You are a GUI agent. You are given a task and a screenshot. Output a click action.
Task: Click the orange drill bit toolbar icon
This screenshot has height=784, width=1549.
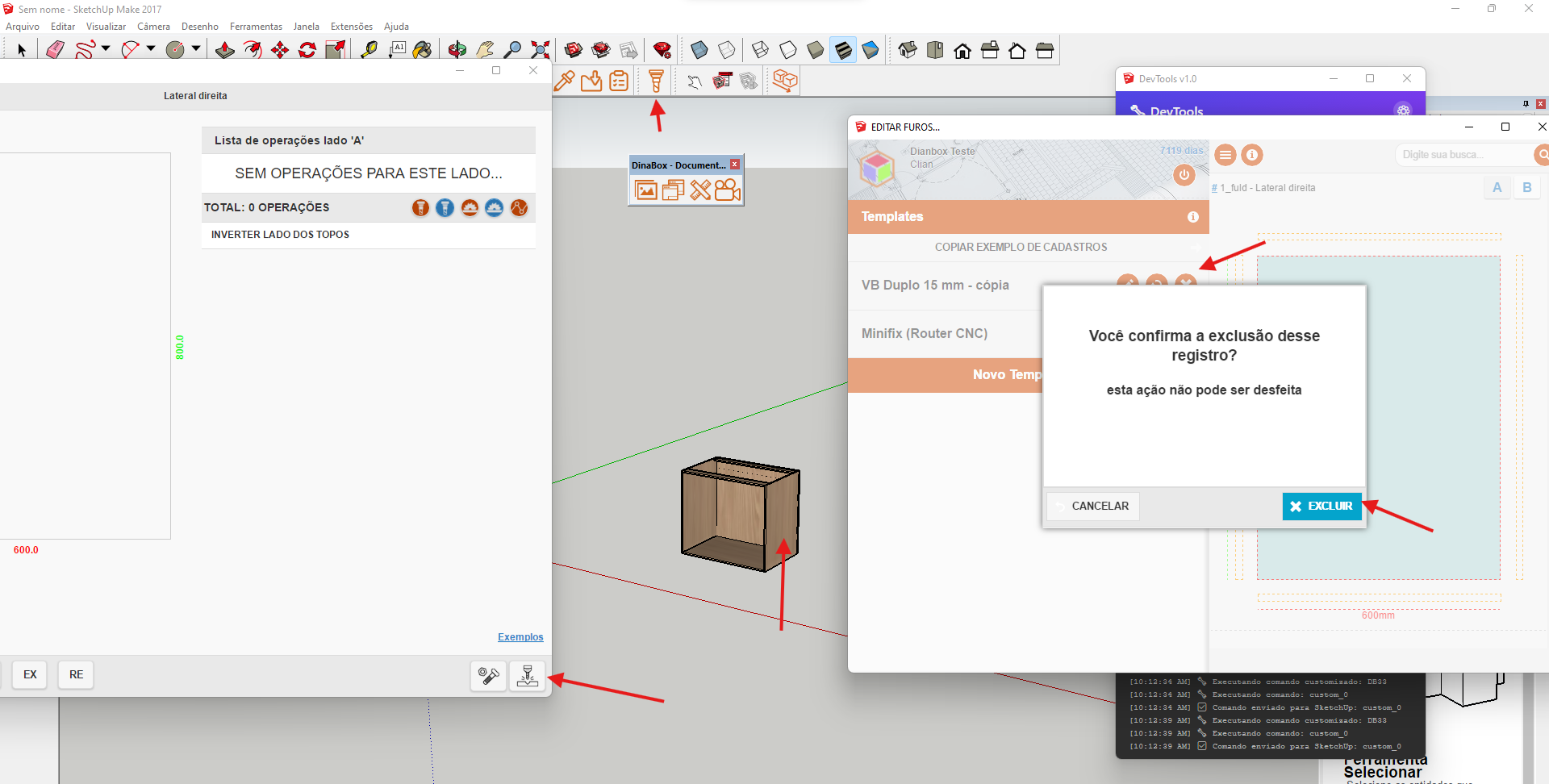pos(656,81)
